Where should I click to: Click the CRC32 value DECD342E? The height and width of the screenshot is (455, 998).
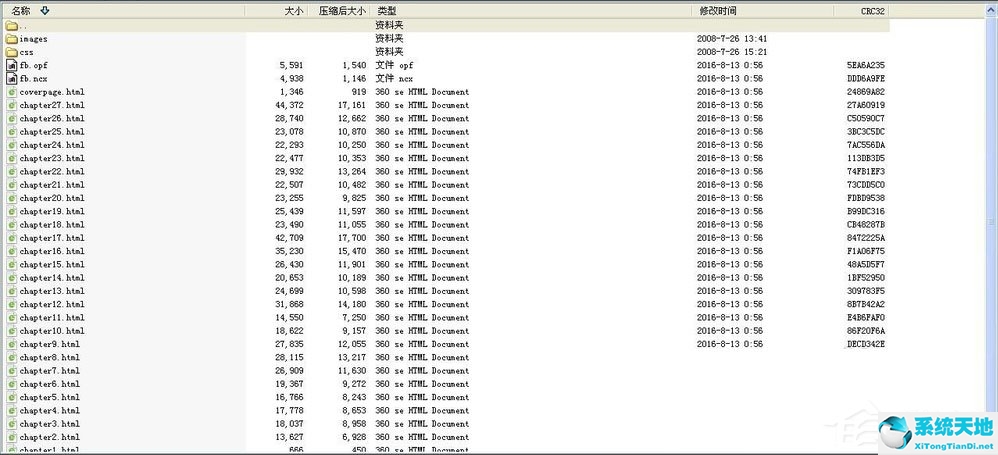point(866,344)
